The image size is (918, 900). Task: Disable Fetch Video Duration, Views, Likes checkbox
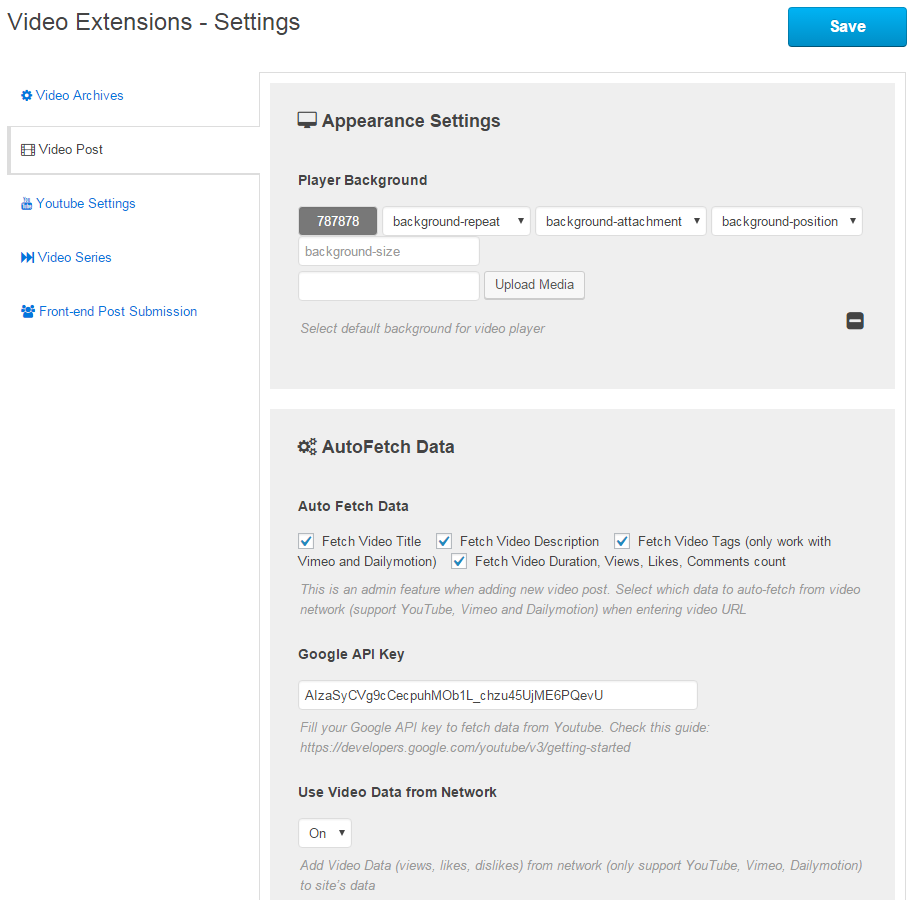point(459,561)
